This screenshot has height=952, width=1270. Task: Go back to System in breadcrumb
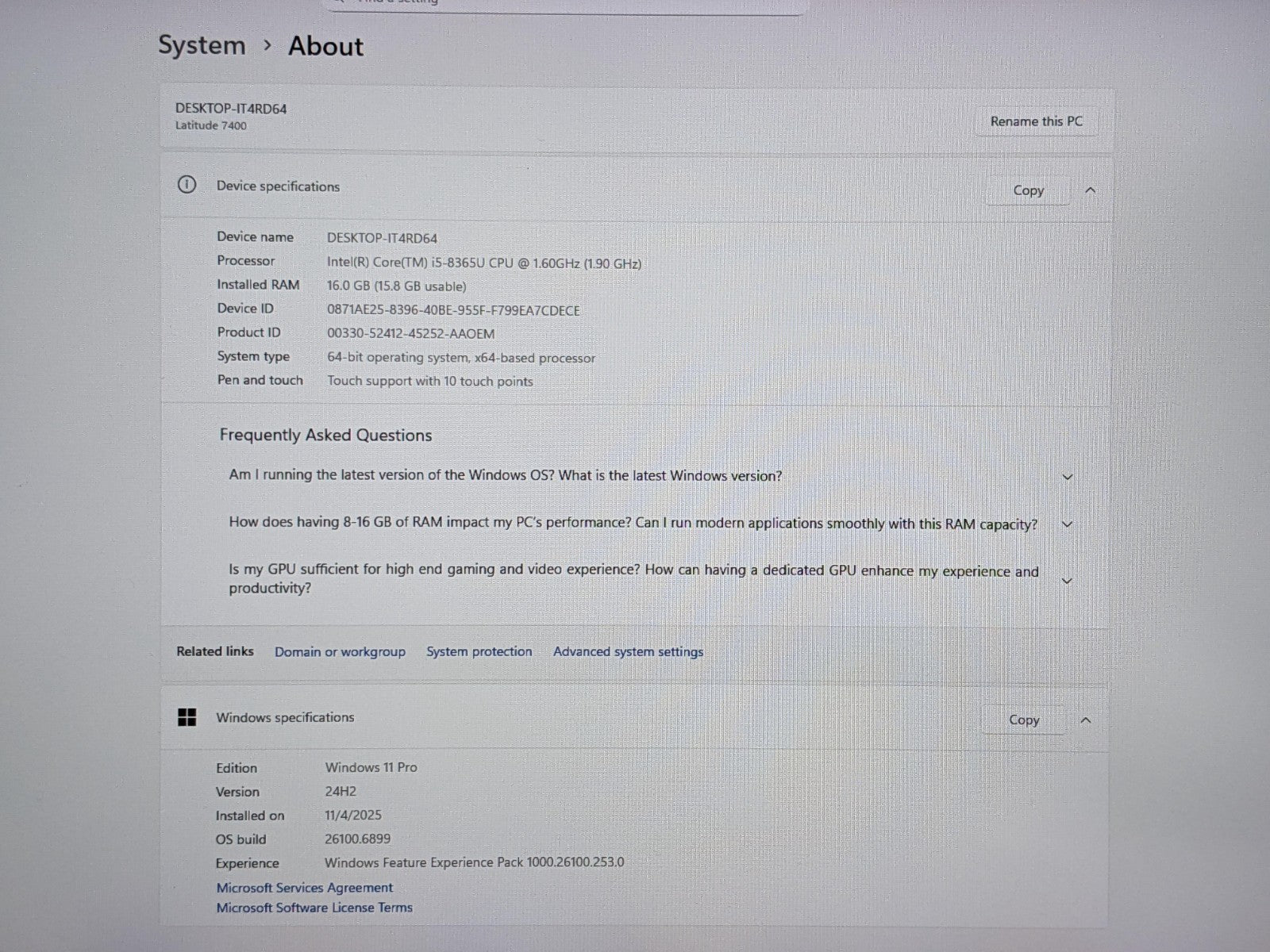(x=202, y=45)
